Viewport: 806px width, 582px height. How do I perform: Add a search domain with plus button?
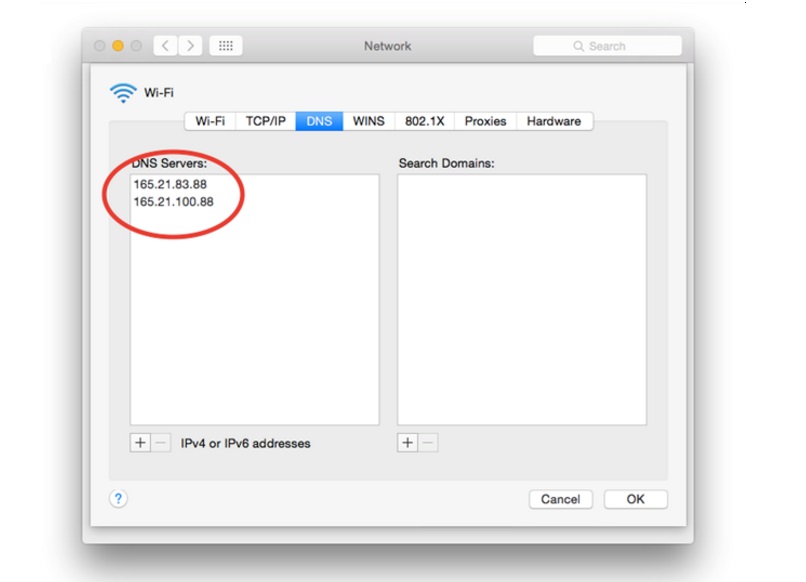(408, 443)
